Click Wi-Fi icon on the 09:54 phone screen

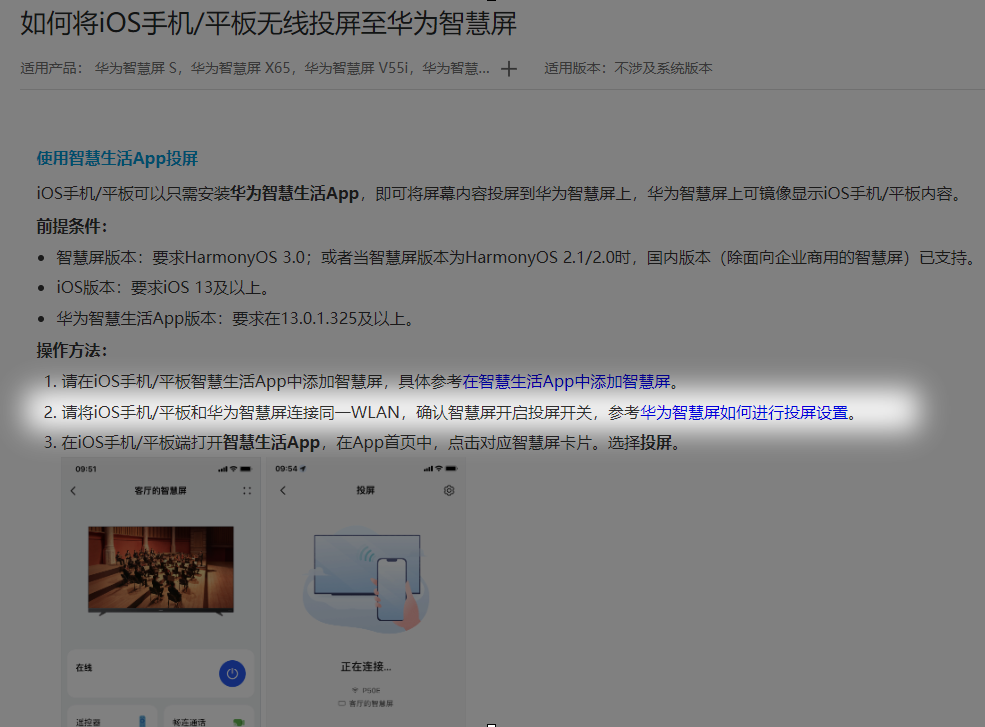click(x=438, y=469)
